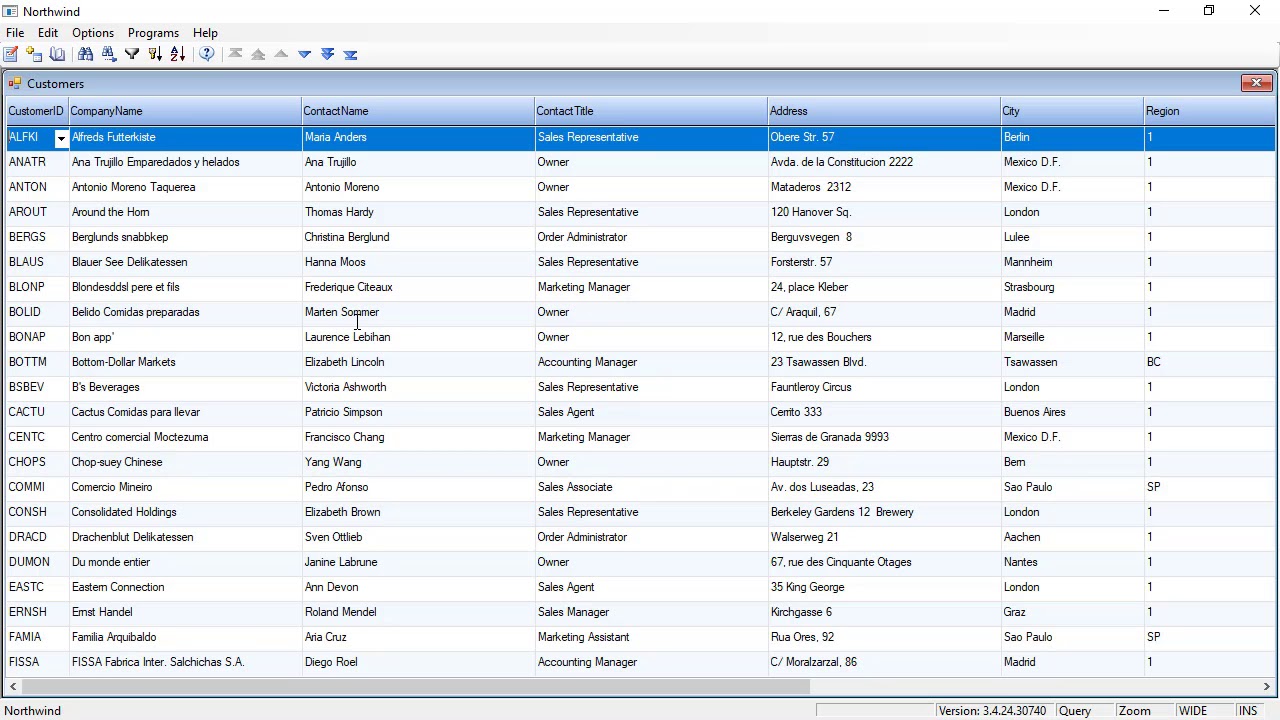Click the scroll left arrow
The width and height of the screenshot is (1280, 720).
click(13, 686)
